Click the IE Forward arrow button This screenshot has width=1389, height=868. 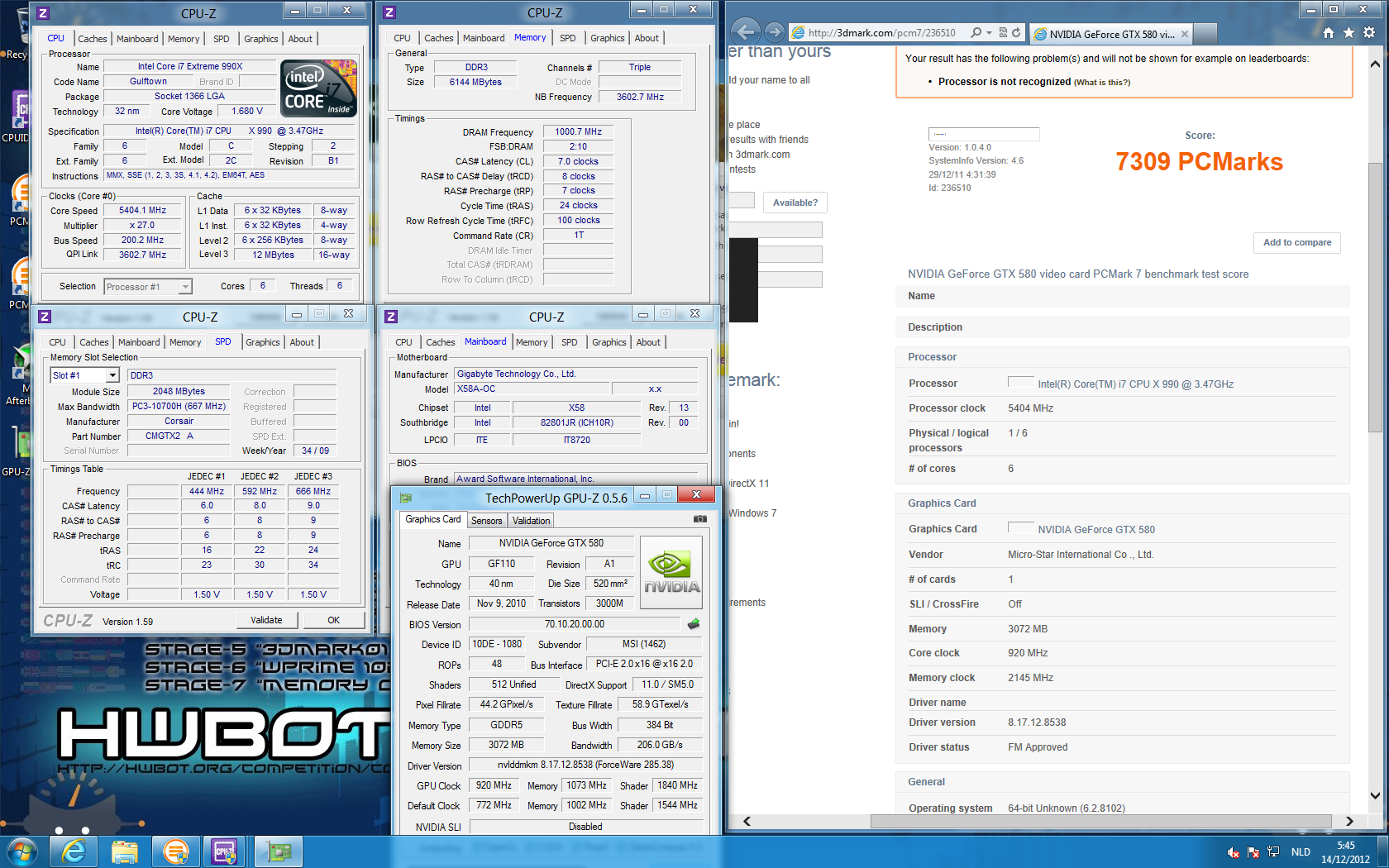click(x=774, y=32)
